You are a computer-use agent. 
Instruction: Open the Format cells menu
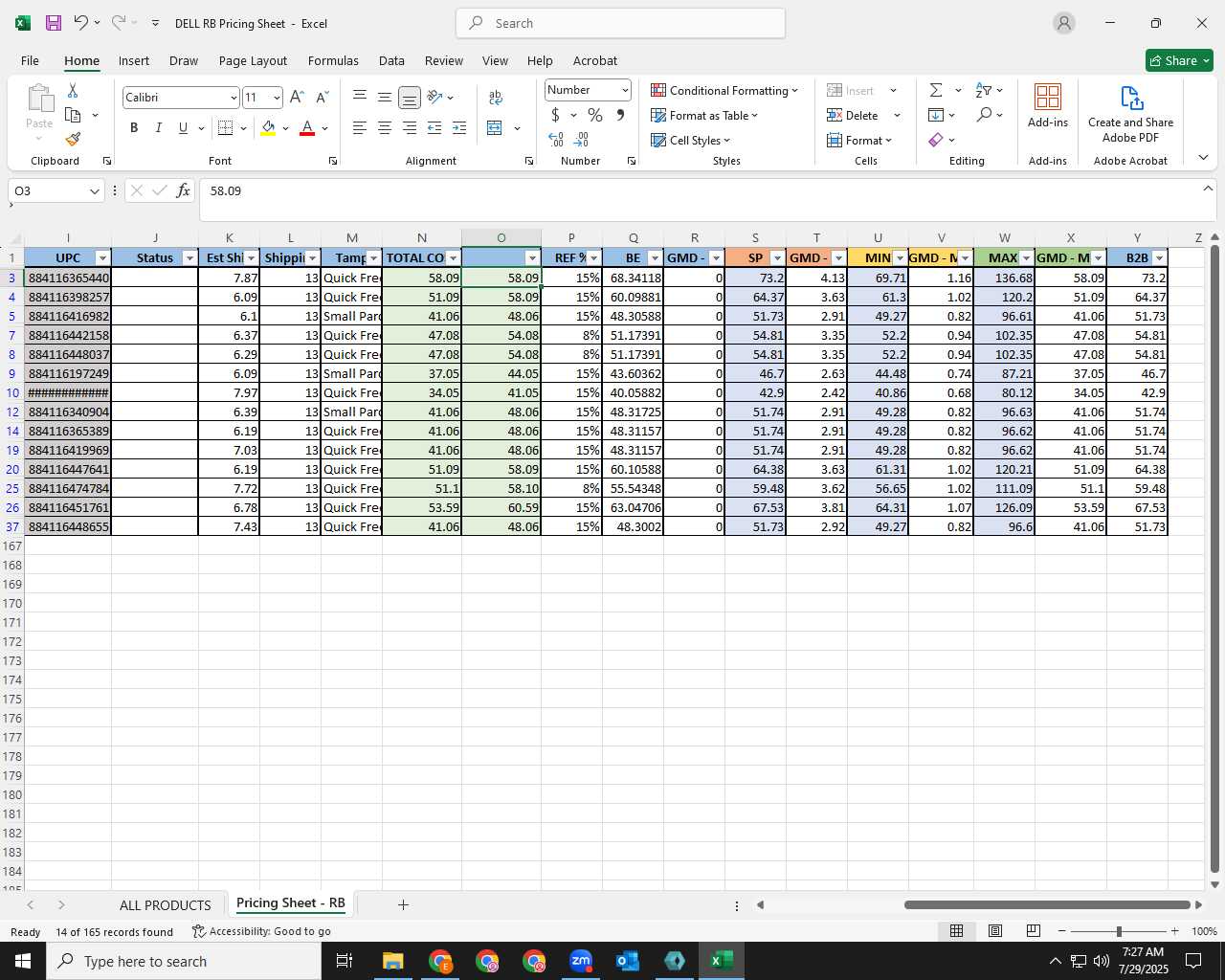point(859,140)
